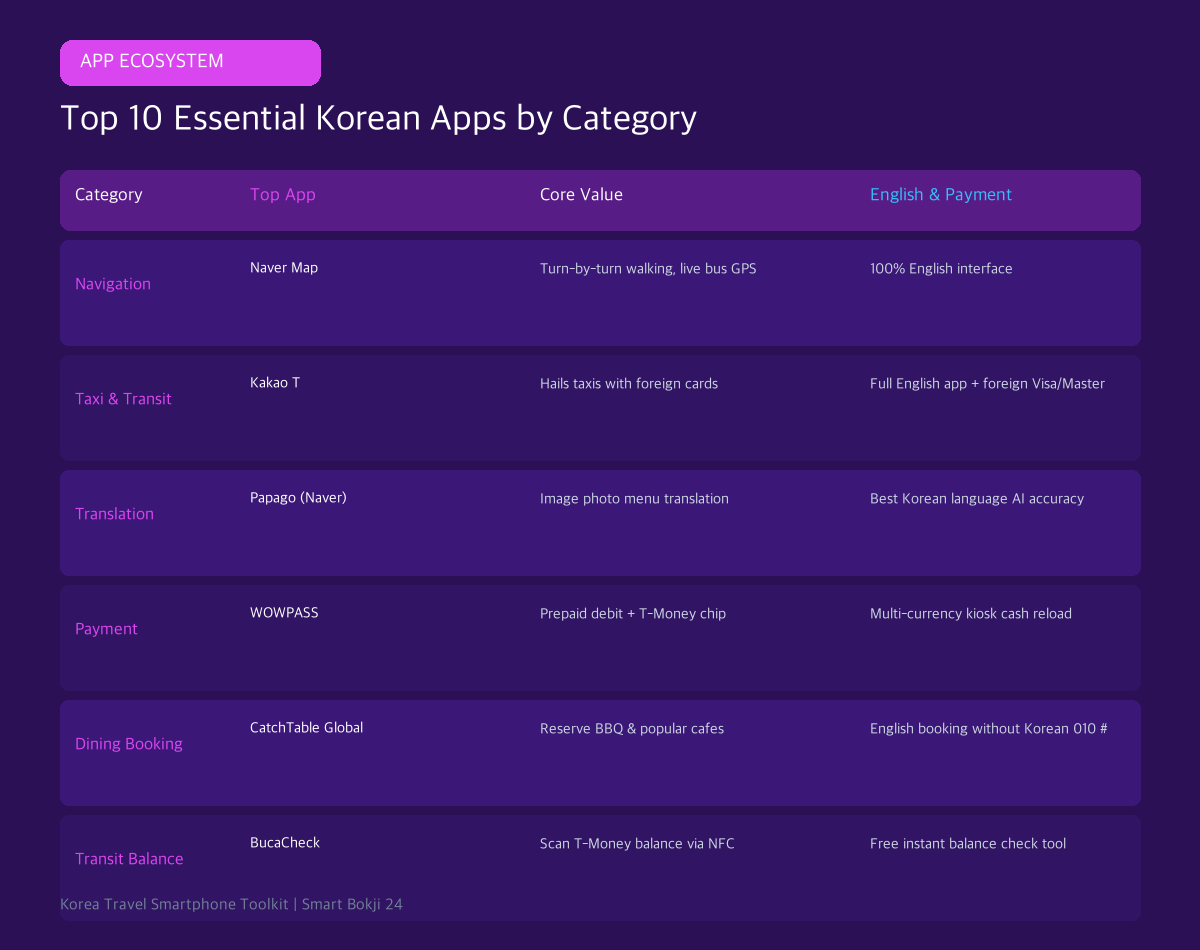Select the 'Dining Booking' category cell
The height and width of the screenshot is (950, 1200).
[x=129, y=744]
